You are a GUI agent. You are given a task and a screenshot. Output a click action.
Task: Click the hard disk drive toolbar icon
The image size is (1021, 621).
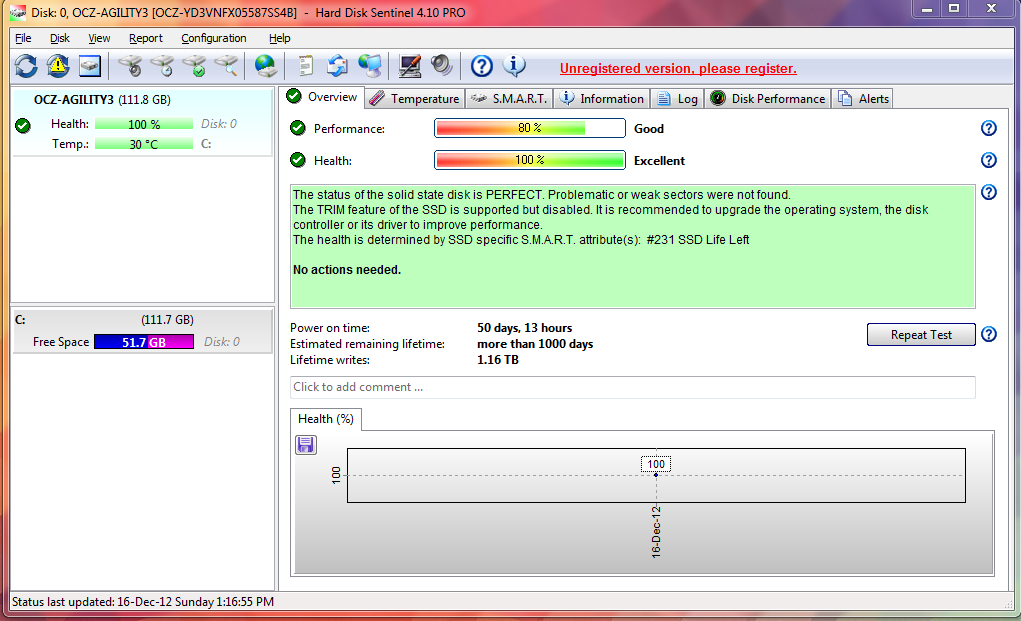coord(90,66)
